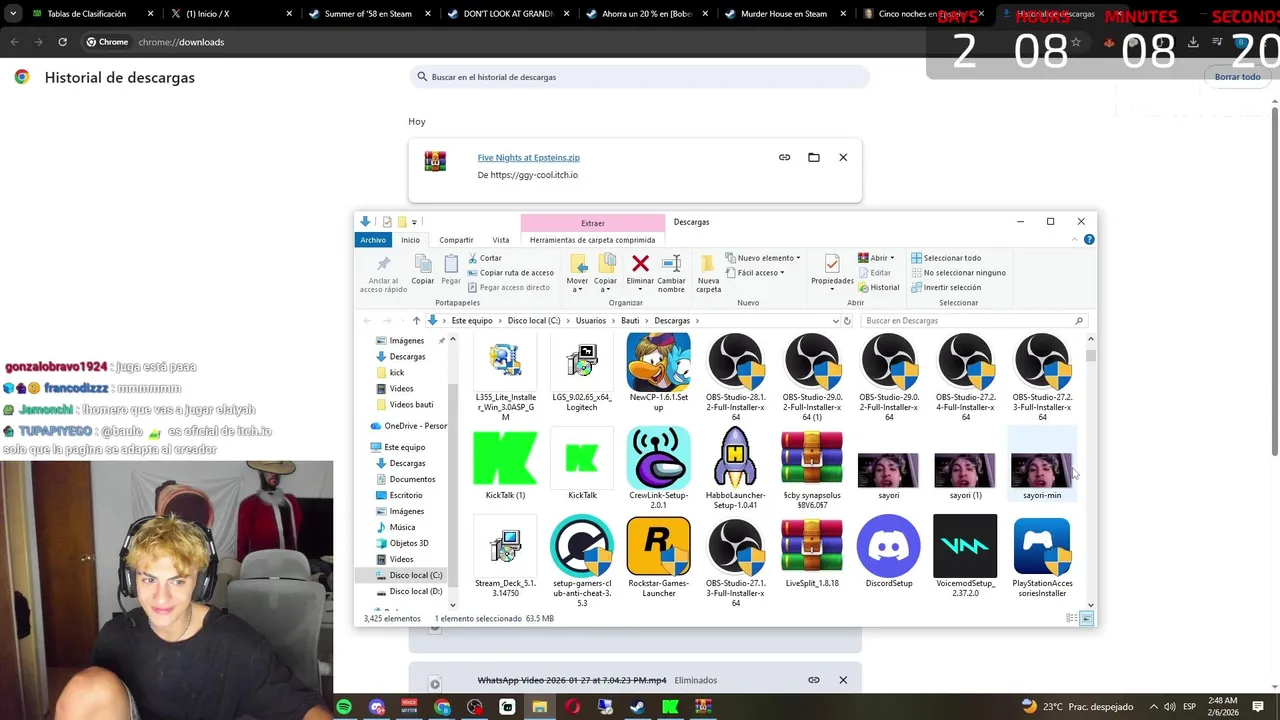
Task: Switch to the Vista ribbon tab
Action: tap(501, 240)
